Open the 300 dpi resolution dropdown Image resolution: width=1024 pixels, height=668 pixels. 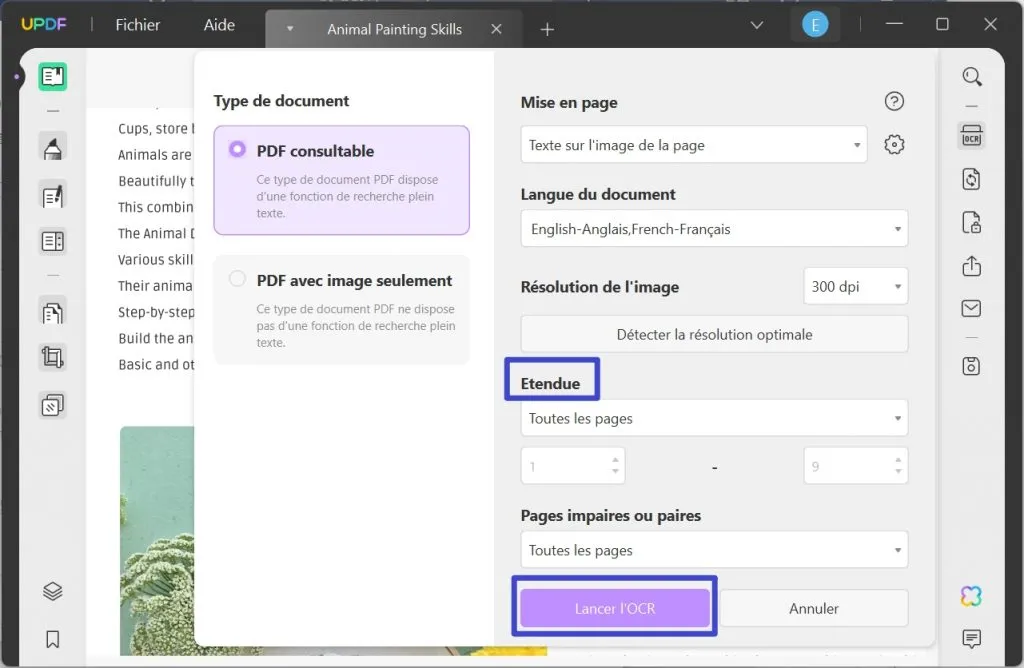point(855,286)
